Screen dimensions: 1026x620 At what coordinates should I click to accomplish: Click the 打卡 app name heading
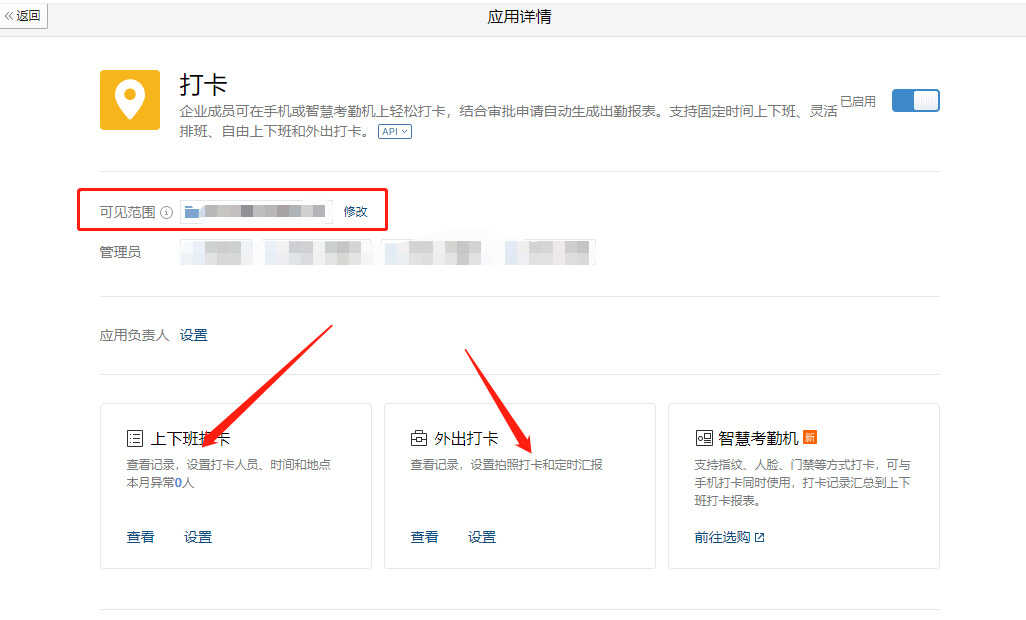pyautogui.click(x=203, y=85)
